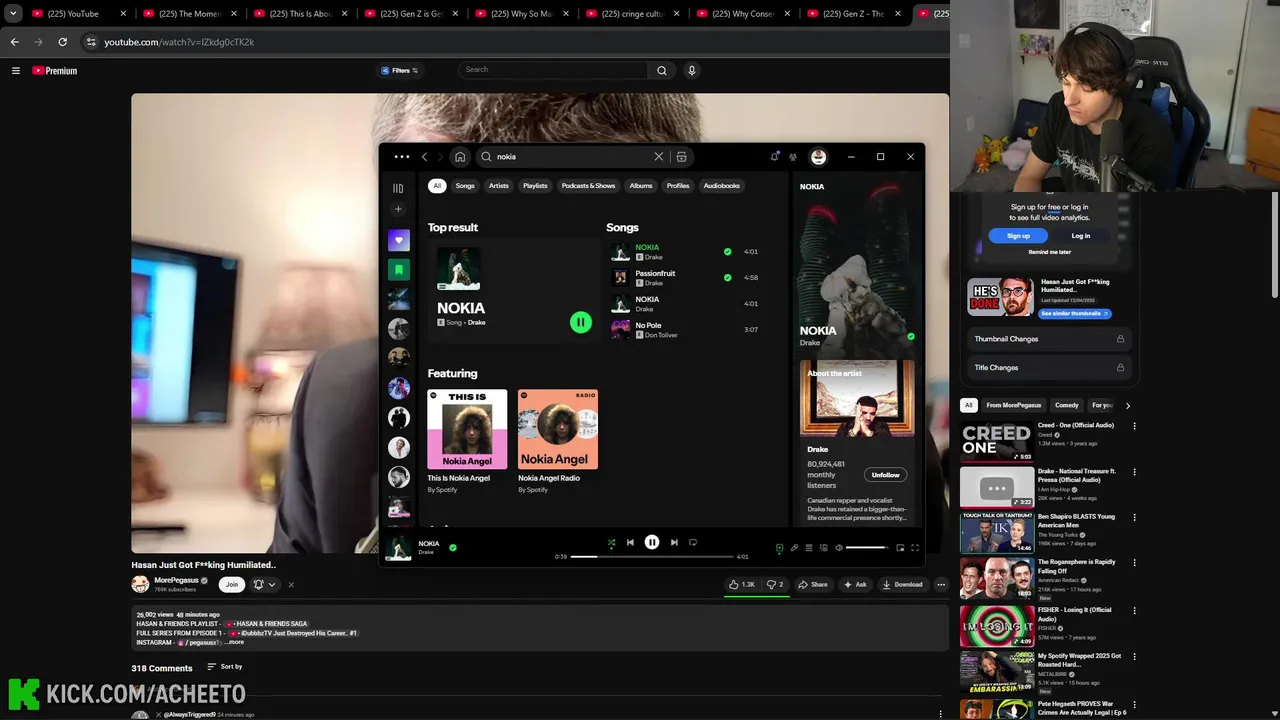
Task: Select Podcasts & Shows filter chip
Action: (x=588, y=186)
